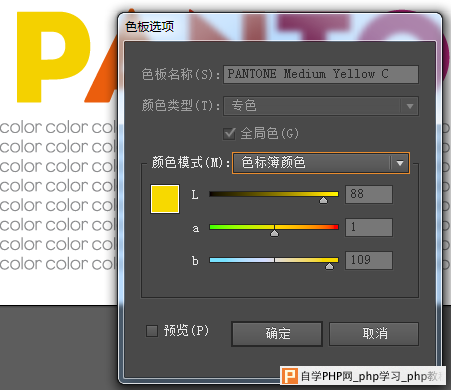Confirm with the 确定 button

click(277, 334)
